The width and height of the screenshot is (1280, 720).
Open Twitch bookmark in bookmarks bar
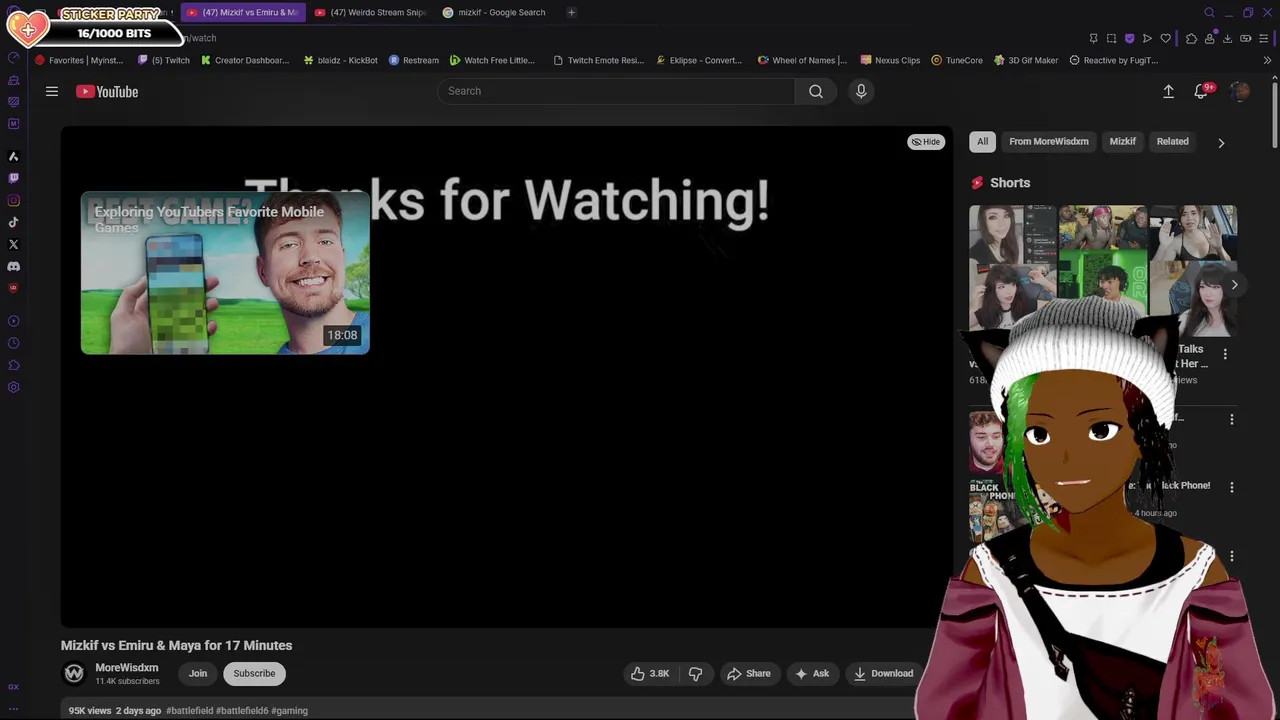[x=163, y=60]
